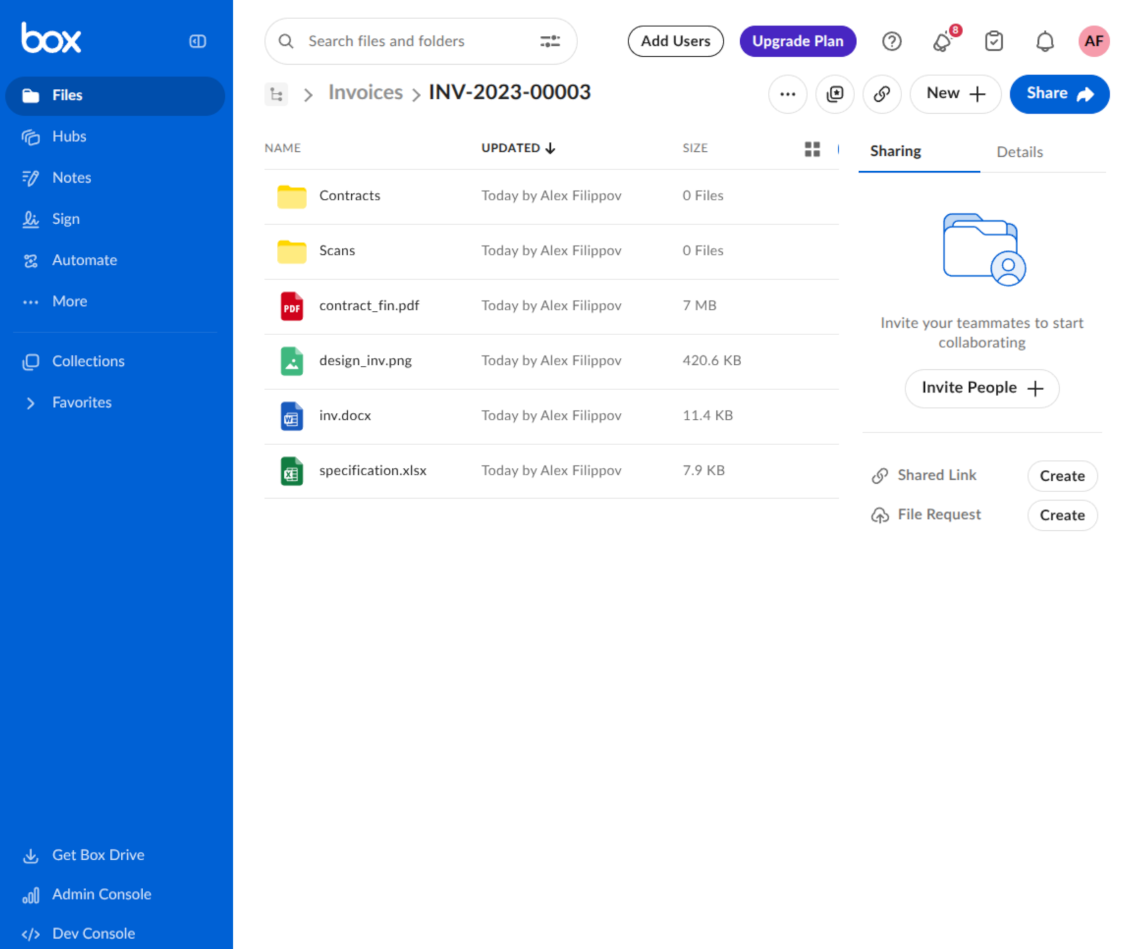Expand the breadcrumb chevron after the tree icon
Image resolution: width=1130 pixels, height=949 pixels.
coord(308,94)
